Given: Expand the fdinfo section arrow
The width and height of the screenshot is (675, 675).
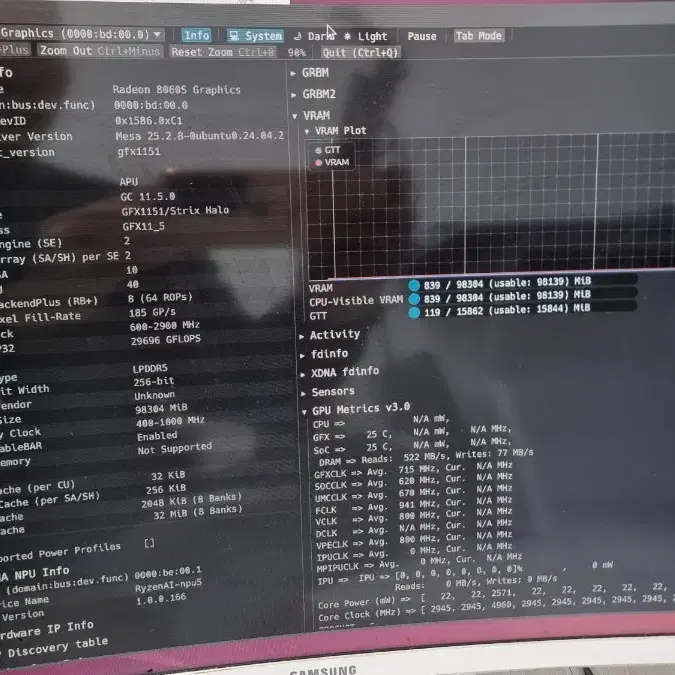Looking at the screenshot, I should click(x=302, y=355).
